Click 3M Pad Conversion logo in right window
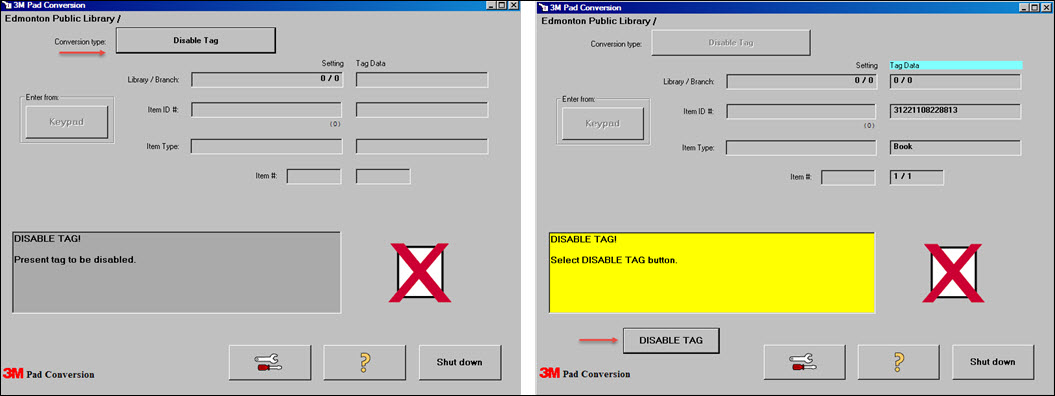 click(585, 373)
